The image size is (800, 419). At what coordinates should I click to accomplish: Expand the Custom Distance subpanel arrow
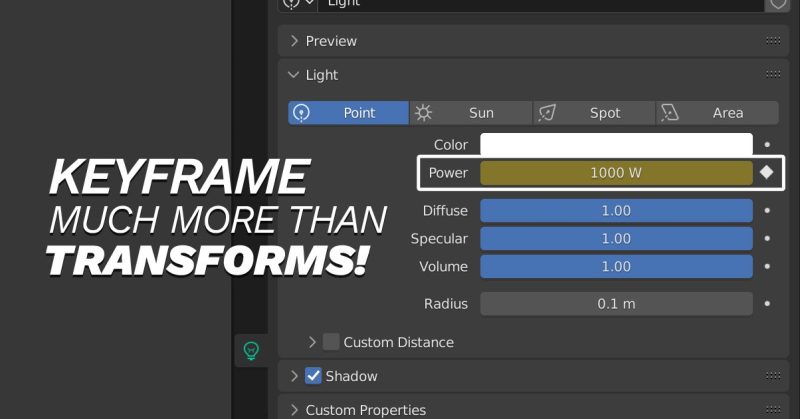click(x=312, y=342)
